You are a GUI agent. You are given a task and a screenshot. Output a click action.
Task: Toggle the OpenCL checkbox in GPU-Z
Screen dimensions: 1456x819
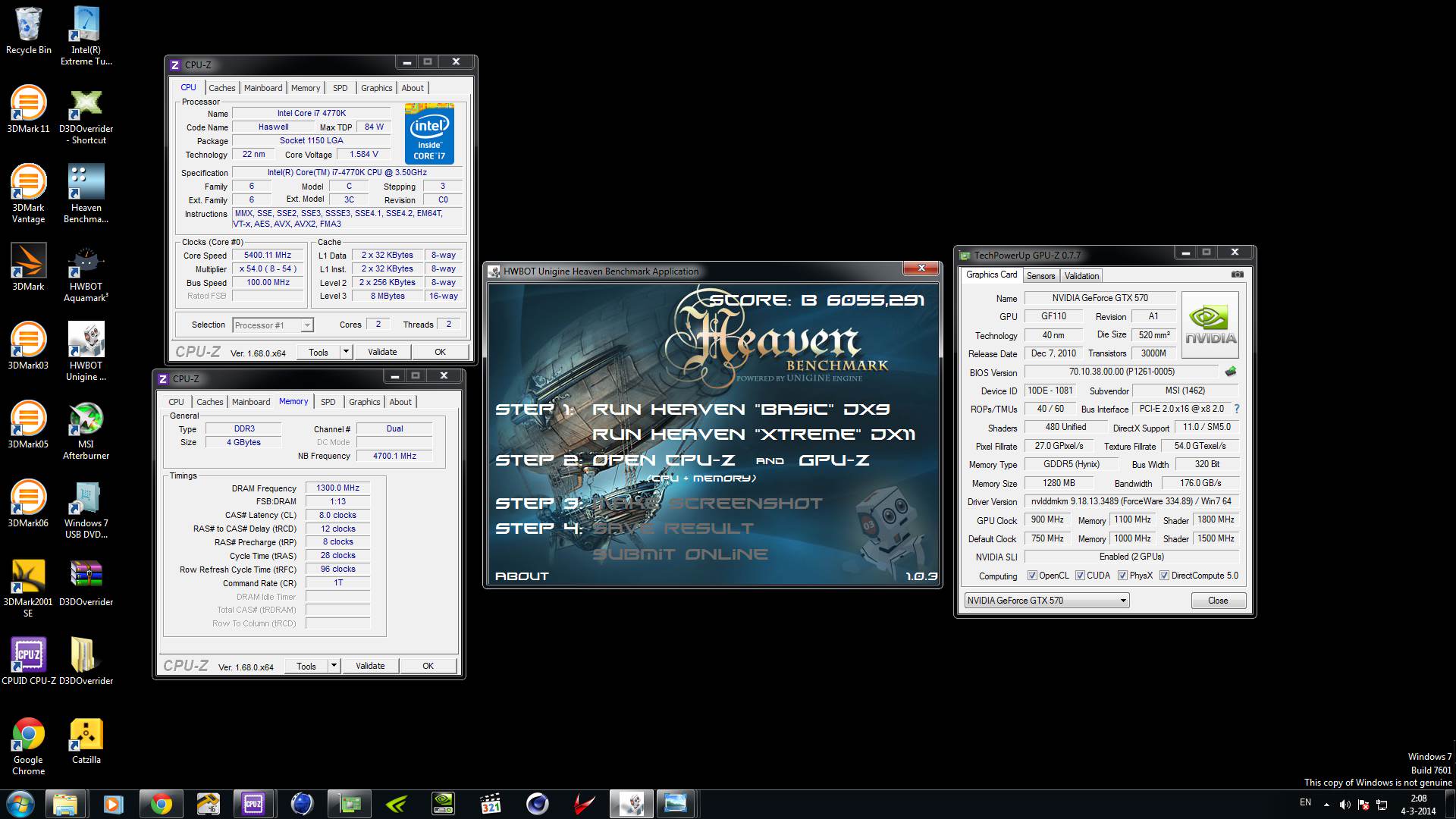[1032, 576]
